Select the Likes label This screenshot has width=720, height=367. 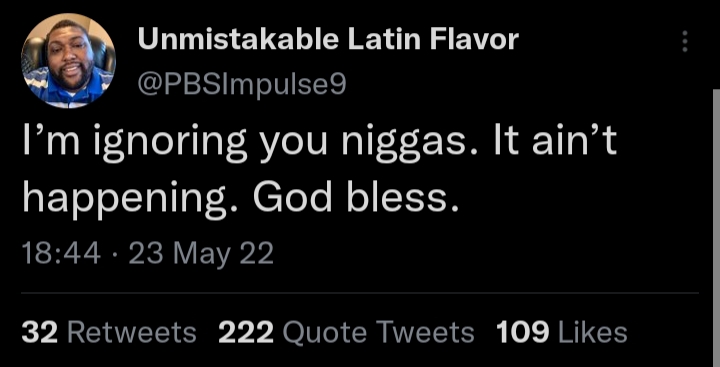click(x=593, y=333)
